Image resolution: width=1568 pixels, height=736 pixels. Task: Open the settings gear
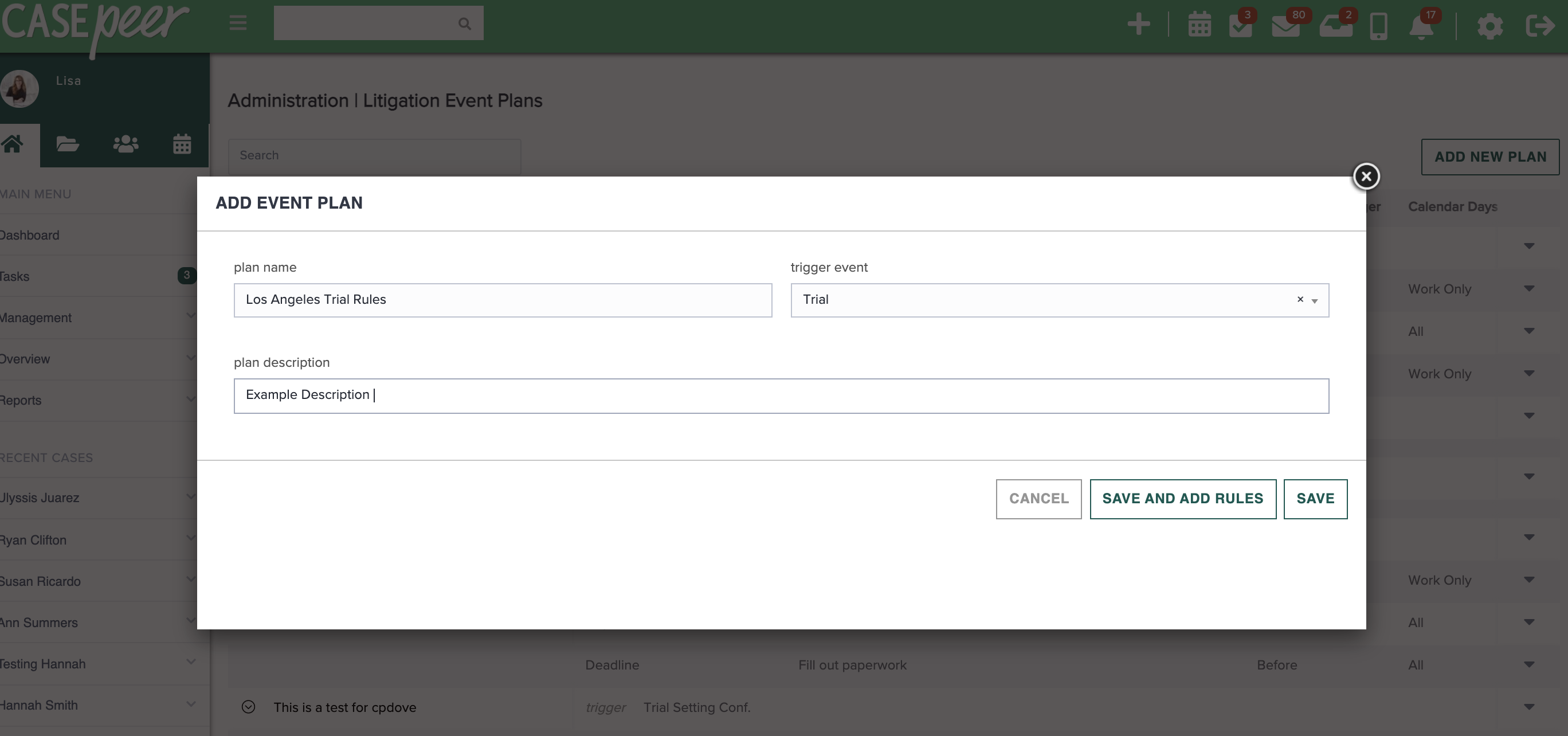click(x=1490, y=26)
